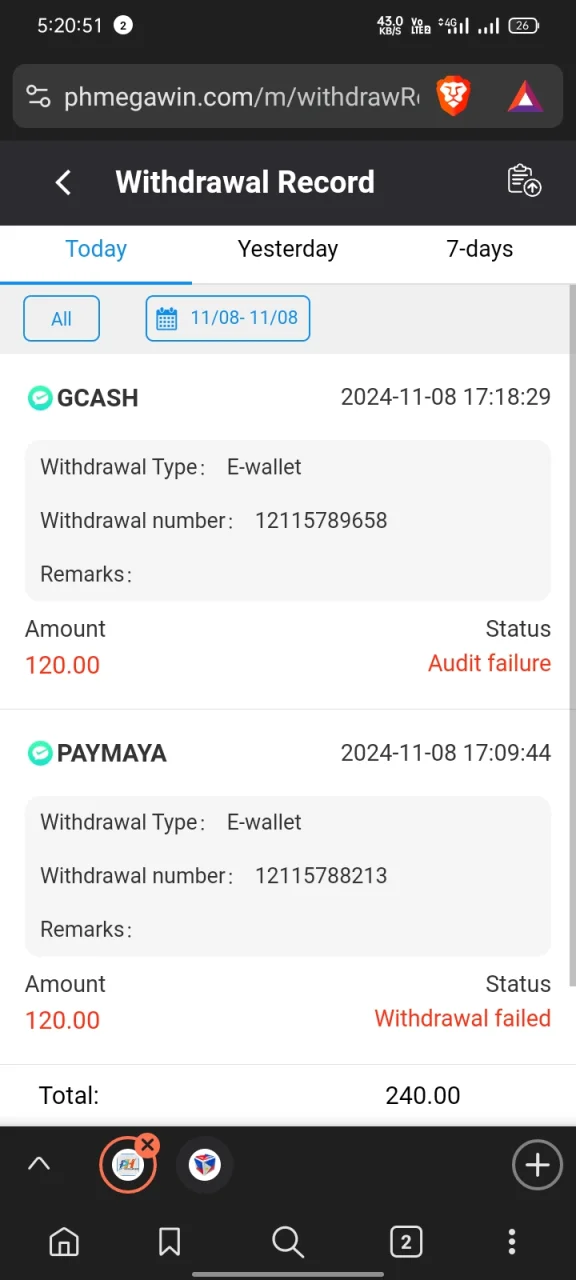The height and width of the screenshot is (1280, 576).
Task: Switch to the second tab thumbnail icon
Action: 204,1164
